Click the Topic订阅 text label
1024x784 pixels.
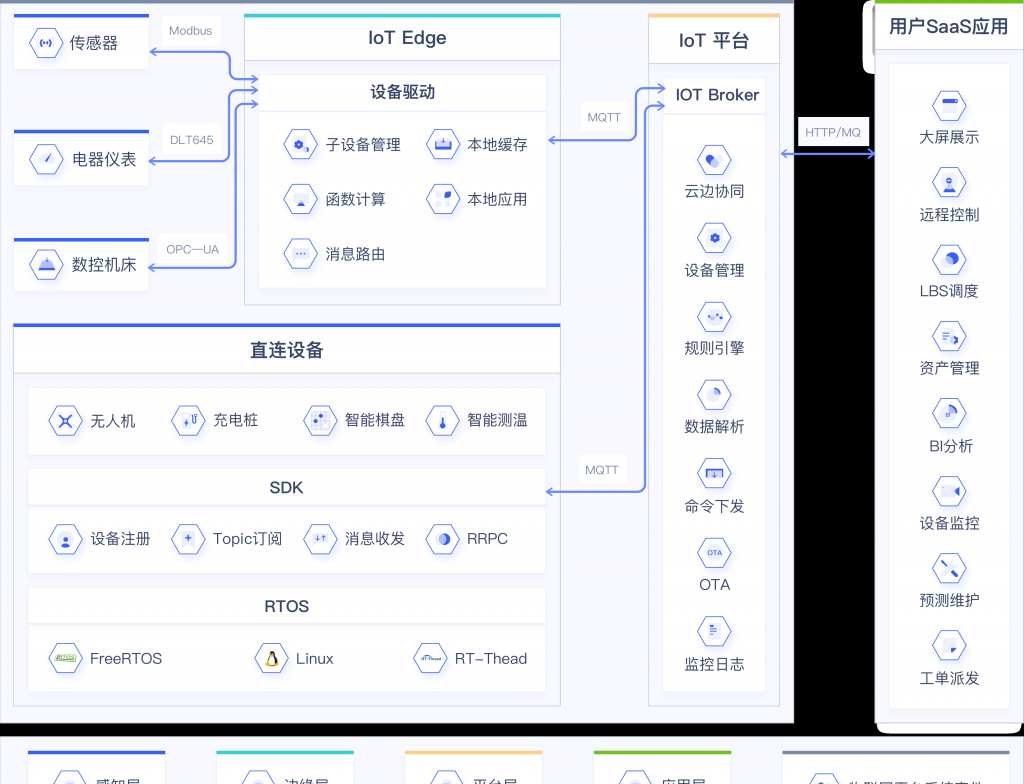[248, 539]
